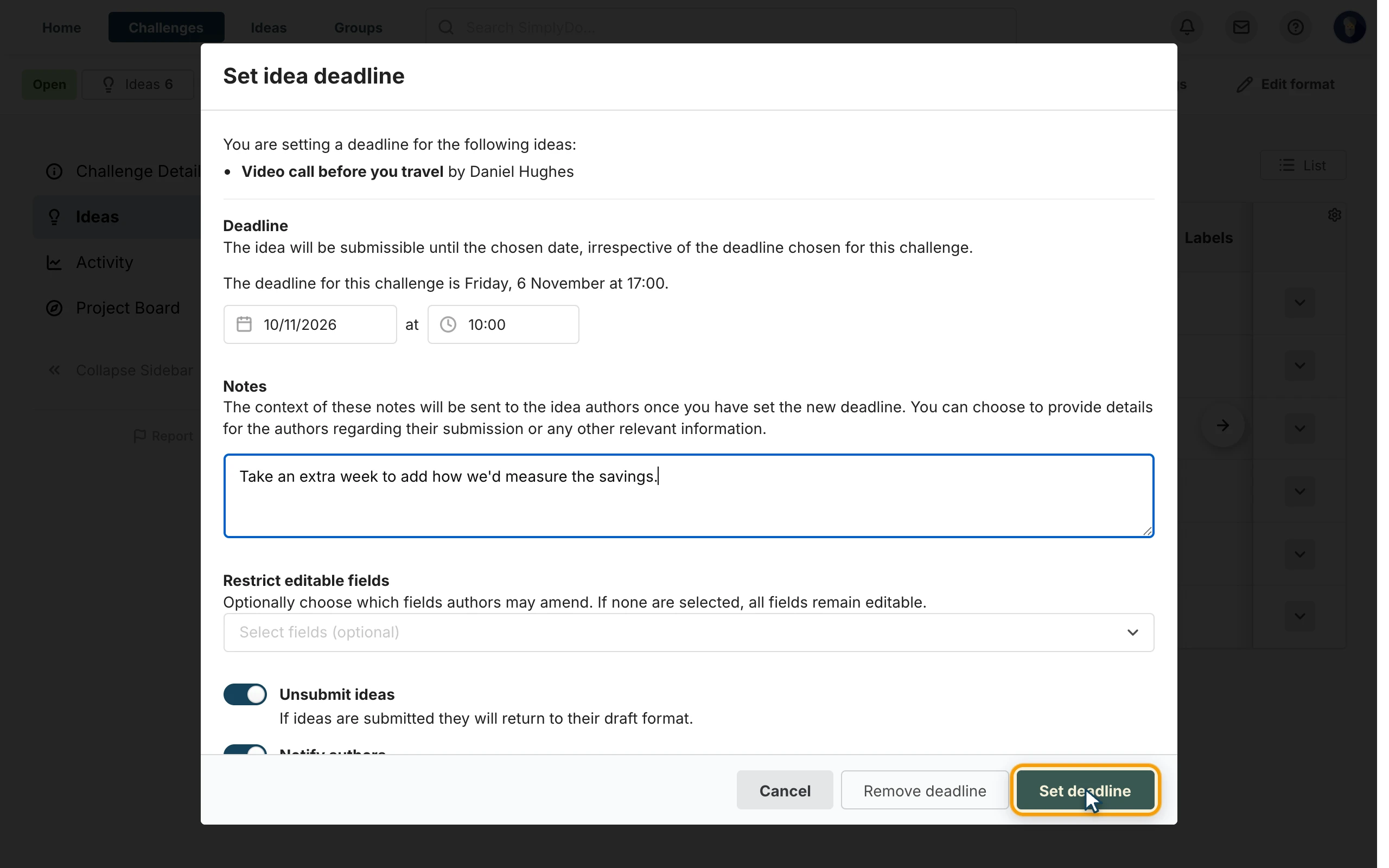Open the user profile avatar

point(1349,27)
